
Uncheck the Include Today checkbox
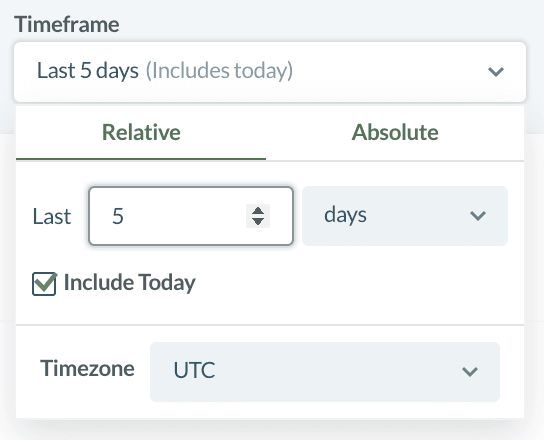pyautogui.click(x=44, y=284)
